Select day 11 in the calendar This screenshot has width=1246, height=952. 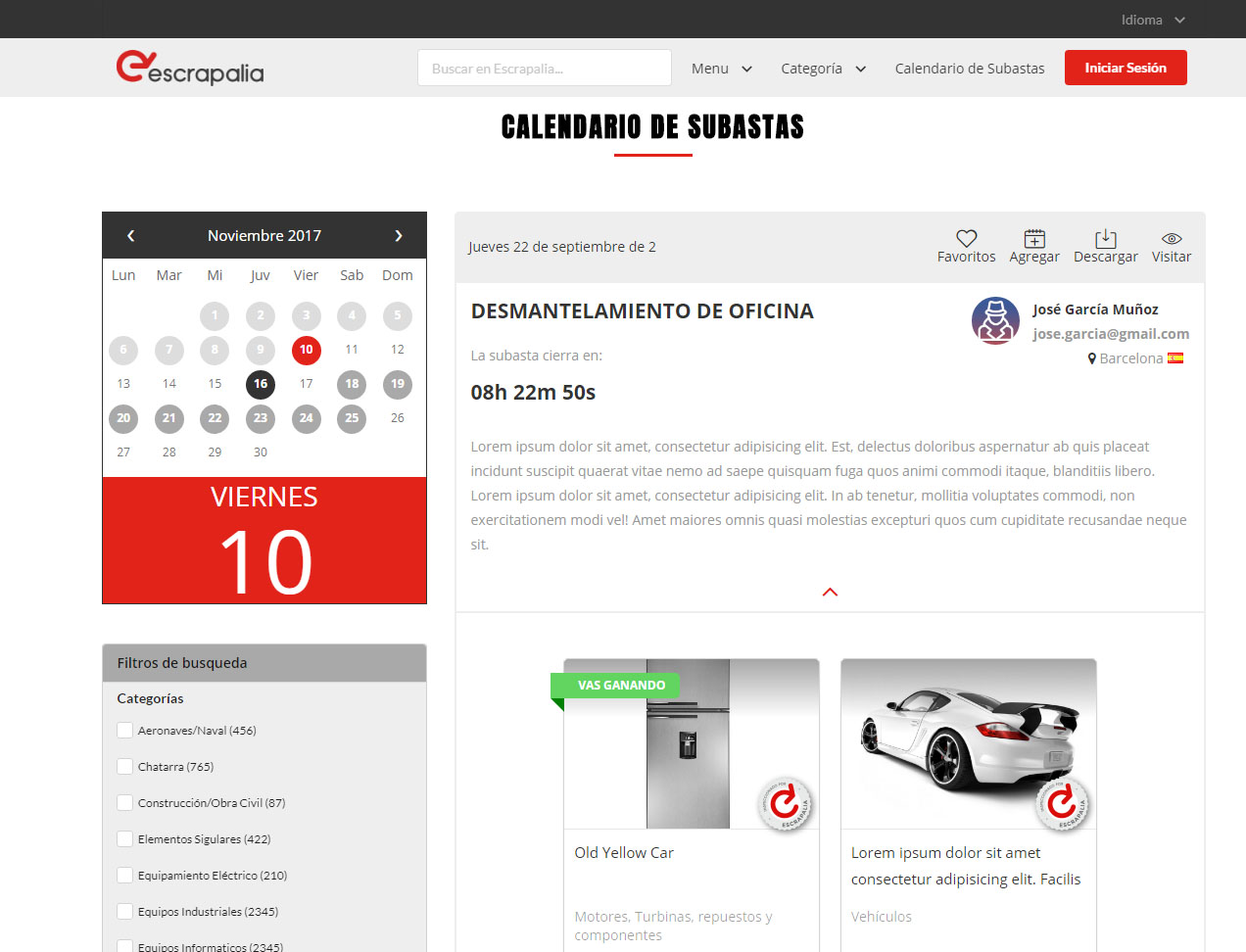coord(352,350)
